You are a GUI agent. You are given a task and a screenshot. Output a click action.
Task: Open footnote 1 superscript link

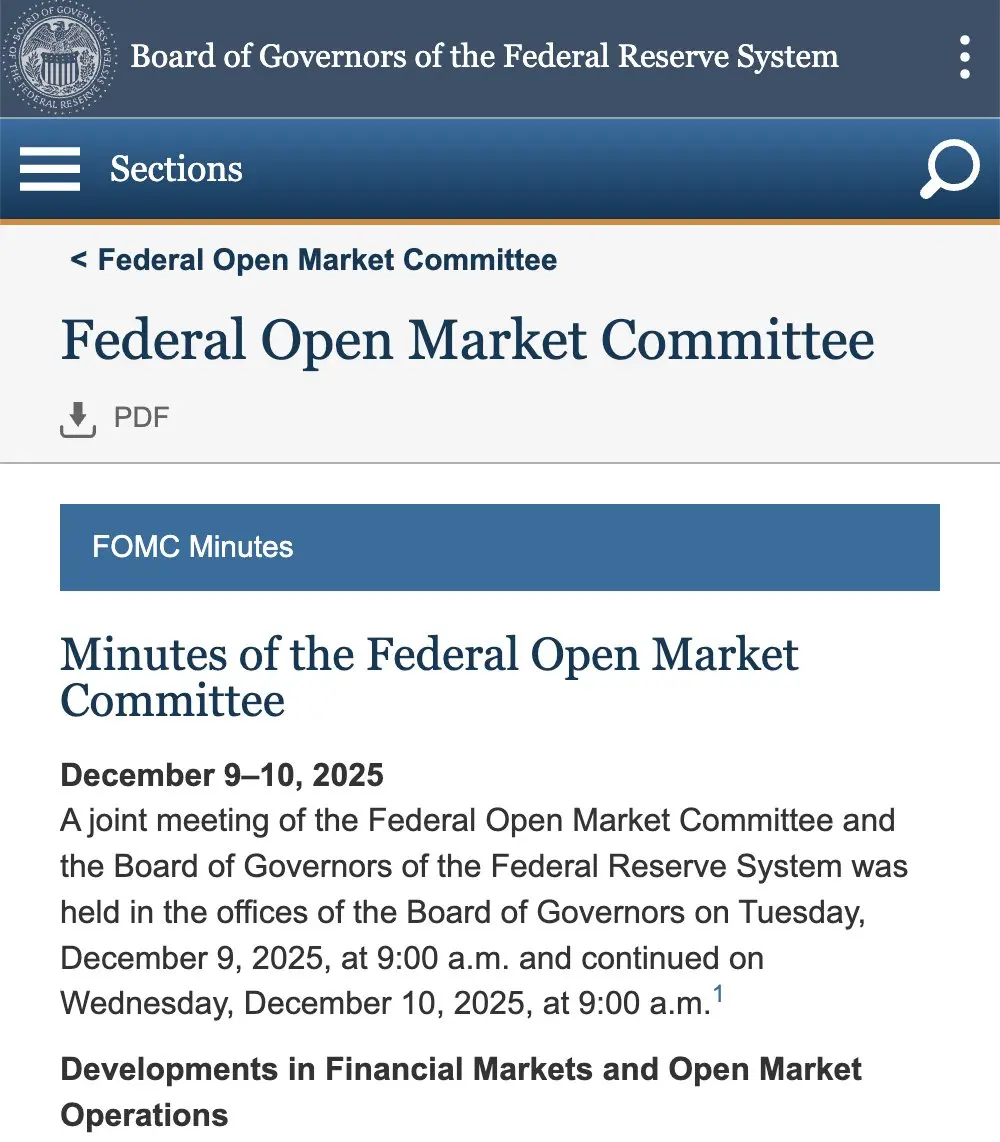tap(718, 993)
